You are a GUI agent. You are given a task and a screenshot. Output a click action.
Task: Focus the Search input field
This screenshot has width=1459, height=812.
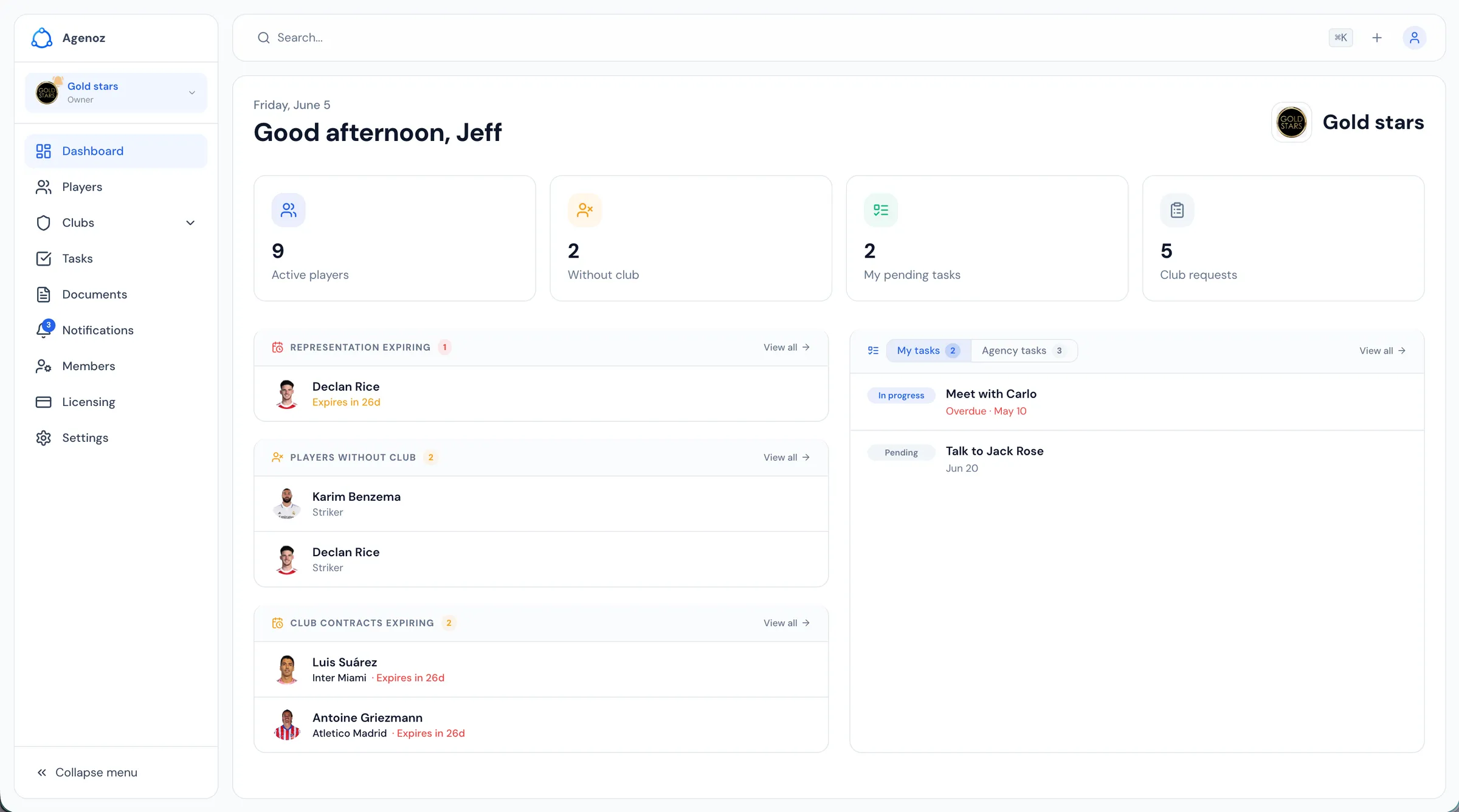point(790,38)
